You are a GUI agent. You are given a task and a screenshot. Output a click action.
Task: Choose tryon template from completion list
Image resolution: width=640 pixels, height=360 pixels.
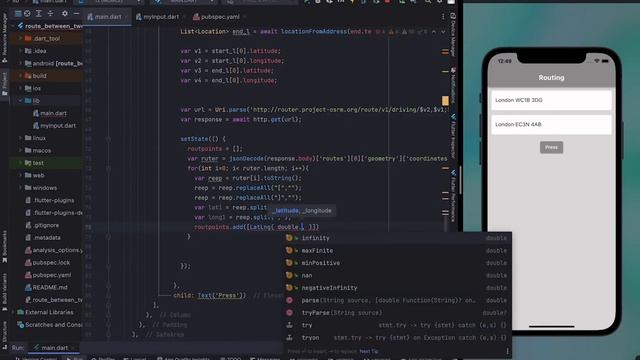398,338
